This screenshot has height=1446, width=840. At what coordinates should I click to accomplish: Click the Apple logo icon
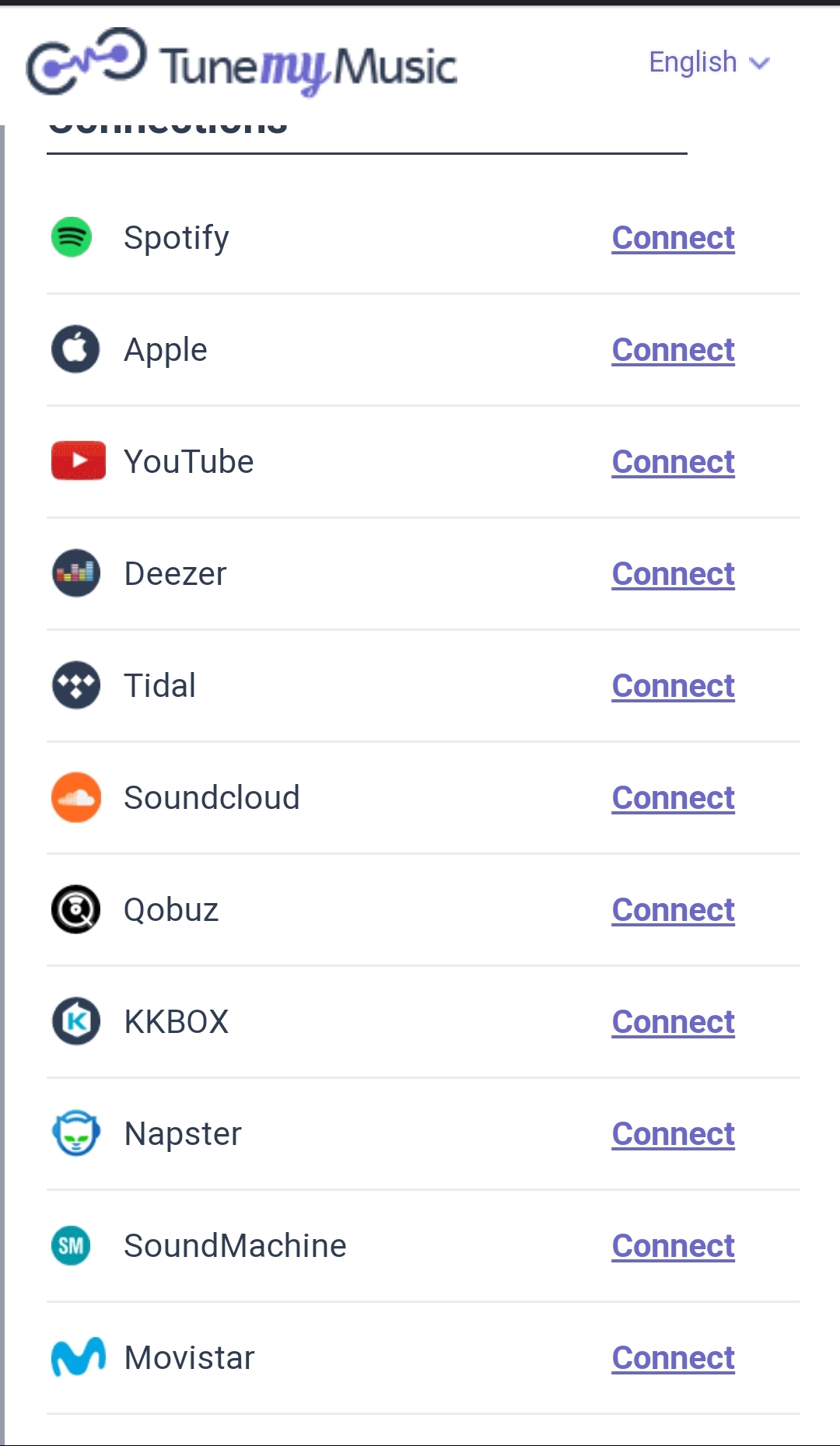click(75, 349)
